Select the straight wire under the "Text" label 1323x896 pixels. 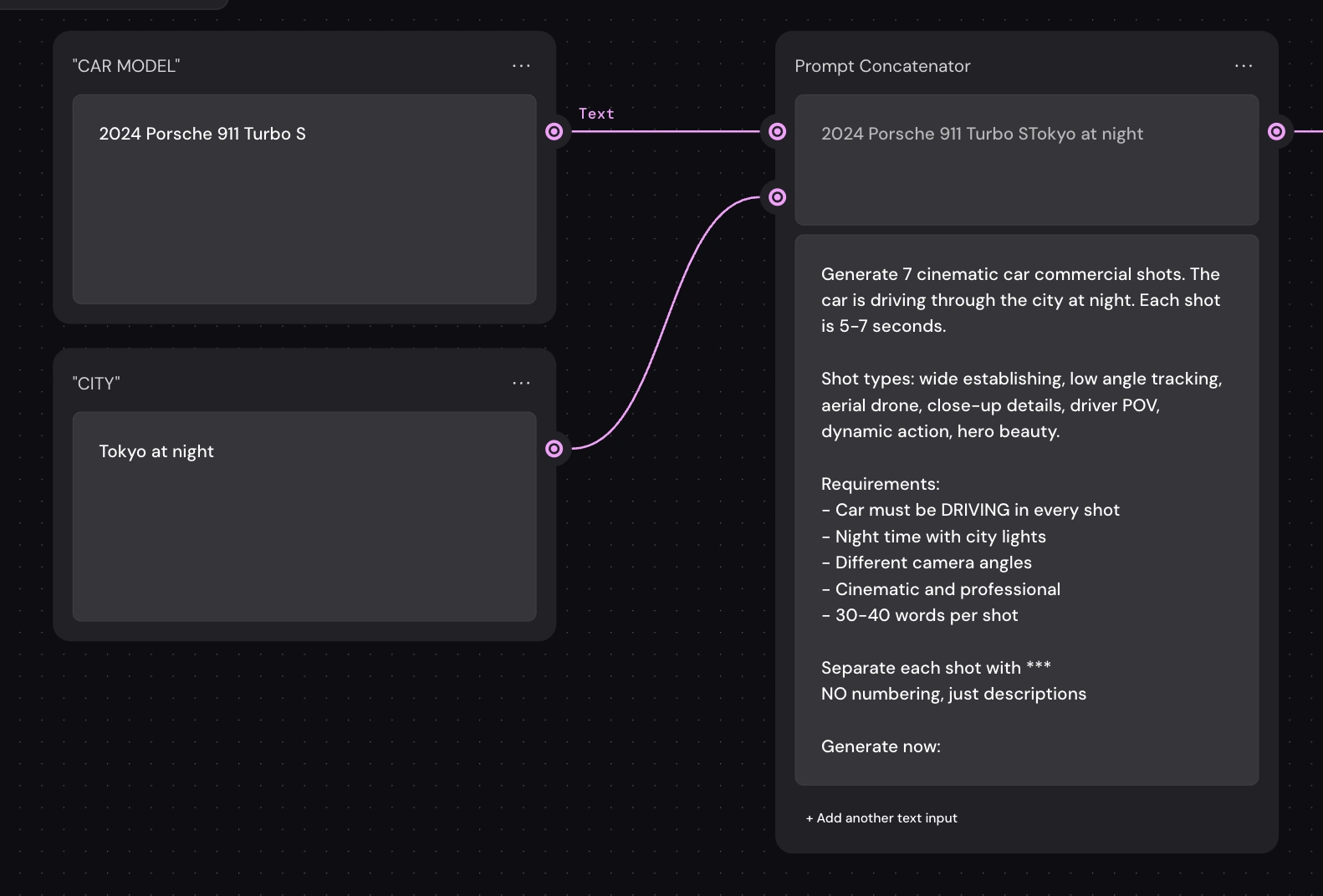[666, 131]
